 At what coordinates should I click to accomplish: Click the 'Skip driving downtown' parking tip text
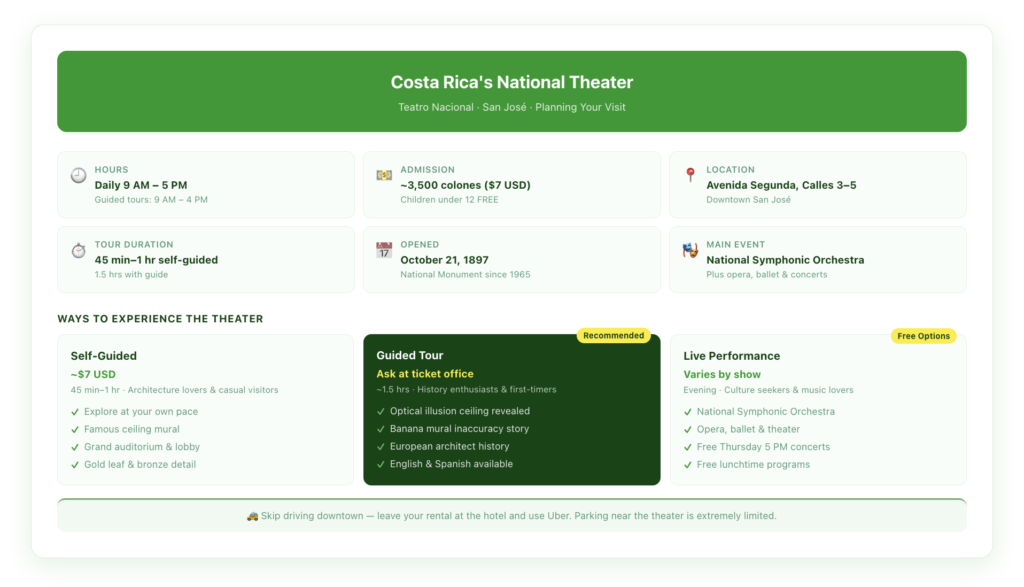point(519,516)
